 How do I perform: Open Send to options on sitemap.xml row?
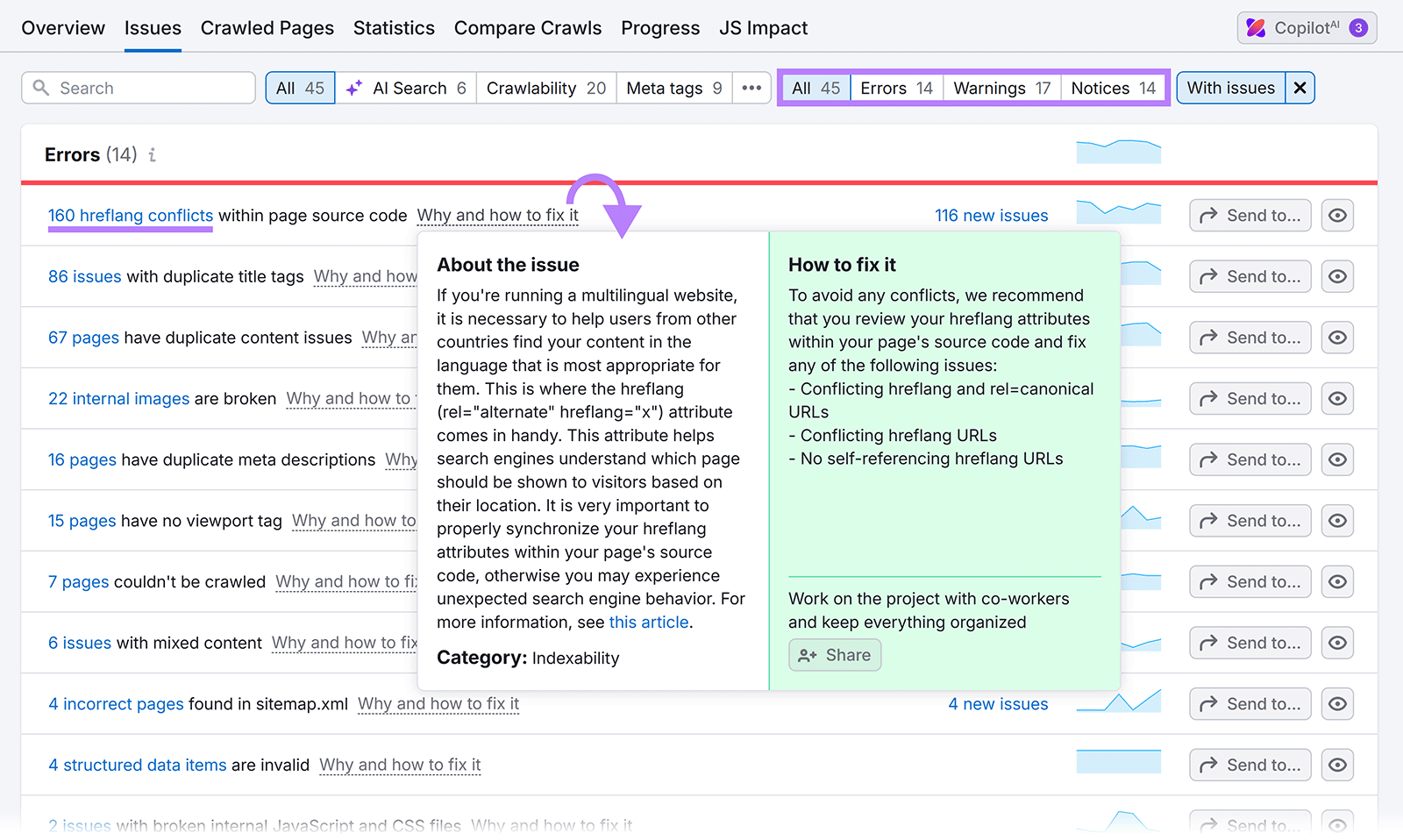click(x=1249, y=703)
